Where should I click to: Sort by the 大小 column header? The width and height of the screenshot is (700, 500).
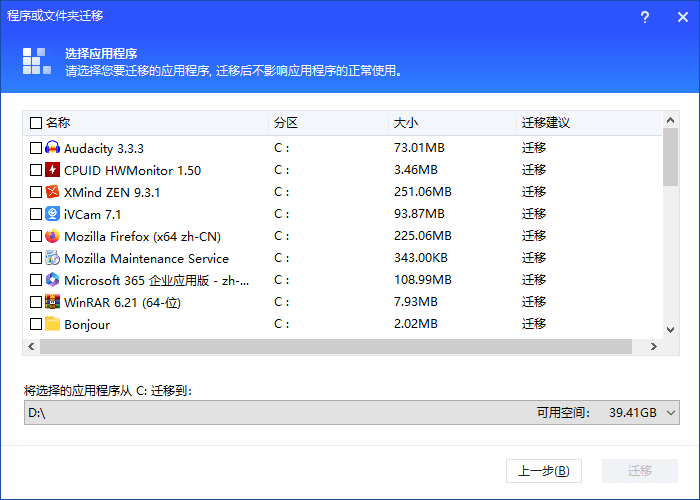point(406,123)
